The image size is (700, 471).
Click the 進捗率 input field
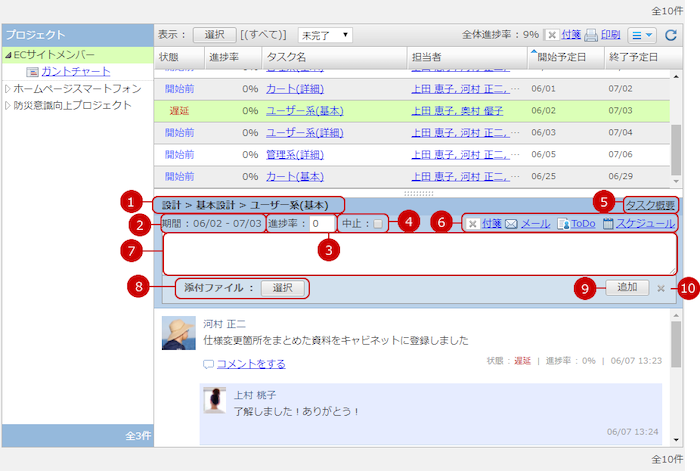click(322, 224)
